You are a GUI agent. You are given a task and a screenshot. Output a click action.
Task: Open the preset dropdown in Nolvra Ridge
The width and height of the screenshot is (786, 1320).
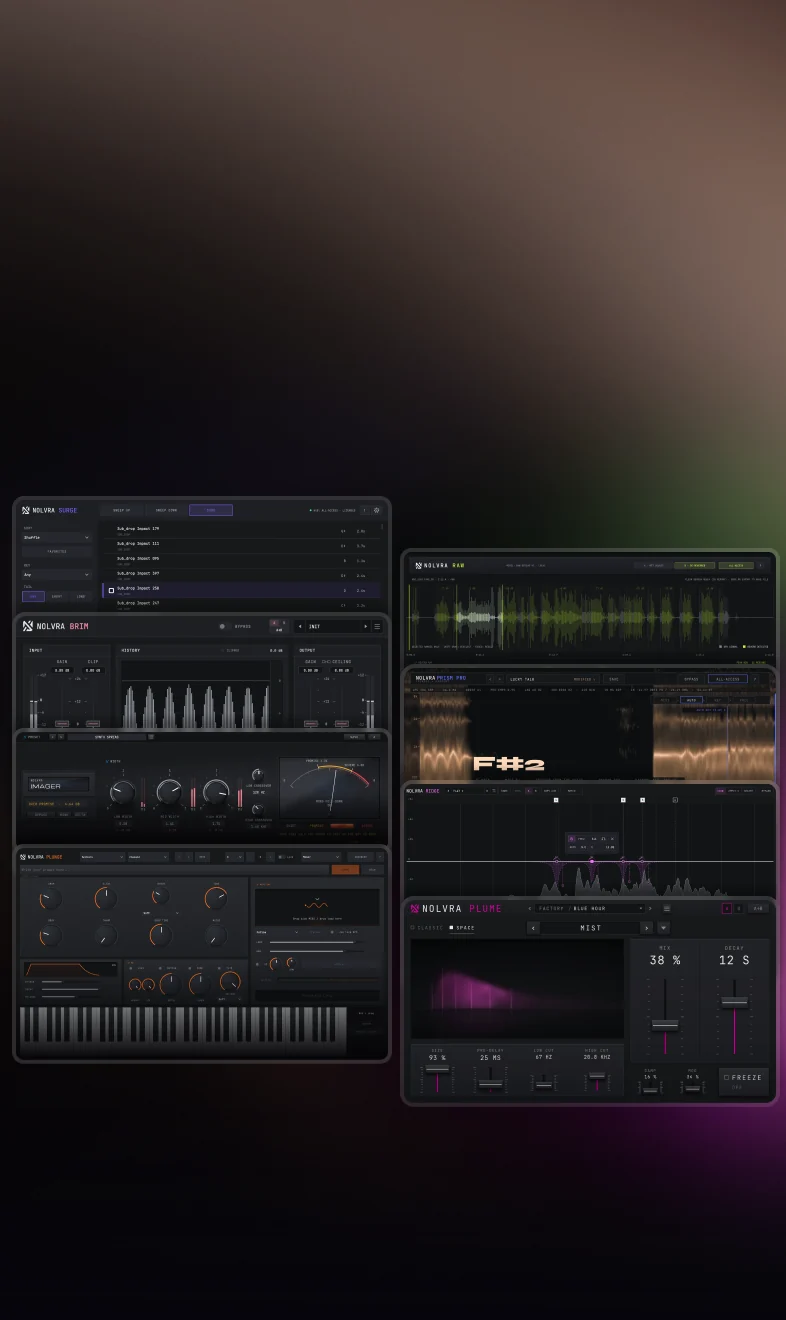468,790
